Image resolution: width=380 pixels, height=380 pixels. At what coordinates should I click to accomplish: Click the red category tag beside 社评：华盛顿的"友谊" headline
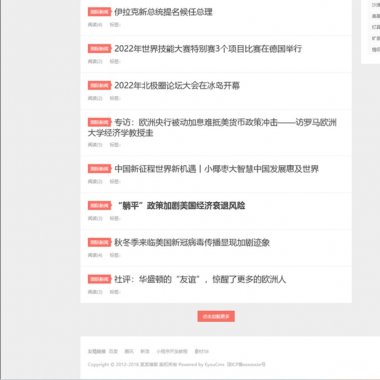coord(100,279)
